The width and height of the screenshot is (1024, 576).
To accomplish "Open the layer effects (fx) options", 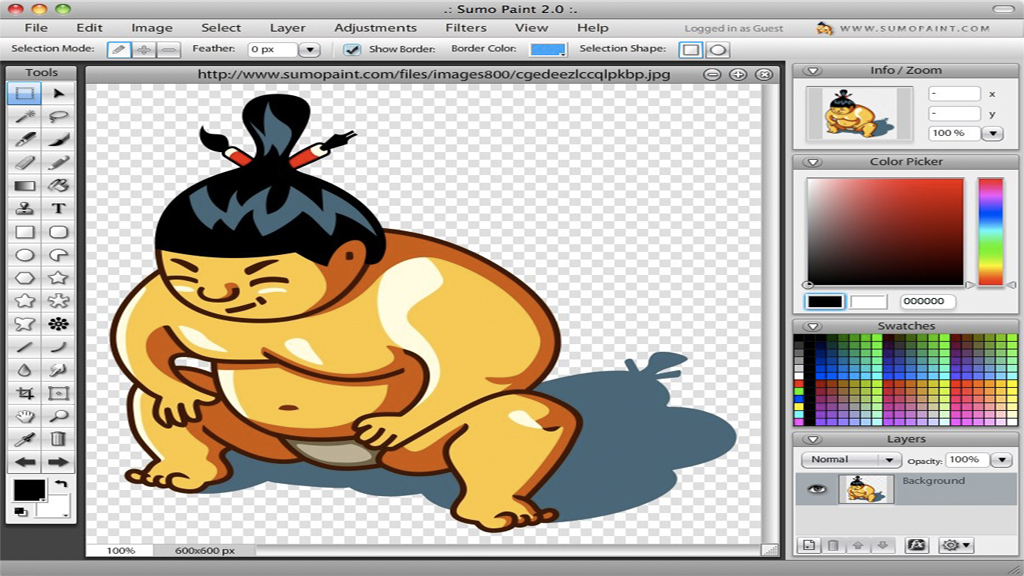I will tap(917, 544).
